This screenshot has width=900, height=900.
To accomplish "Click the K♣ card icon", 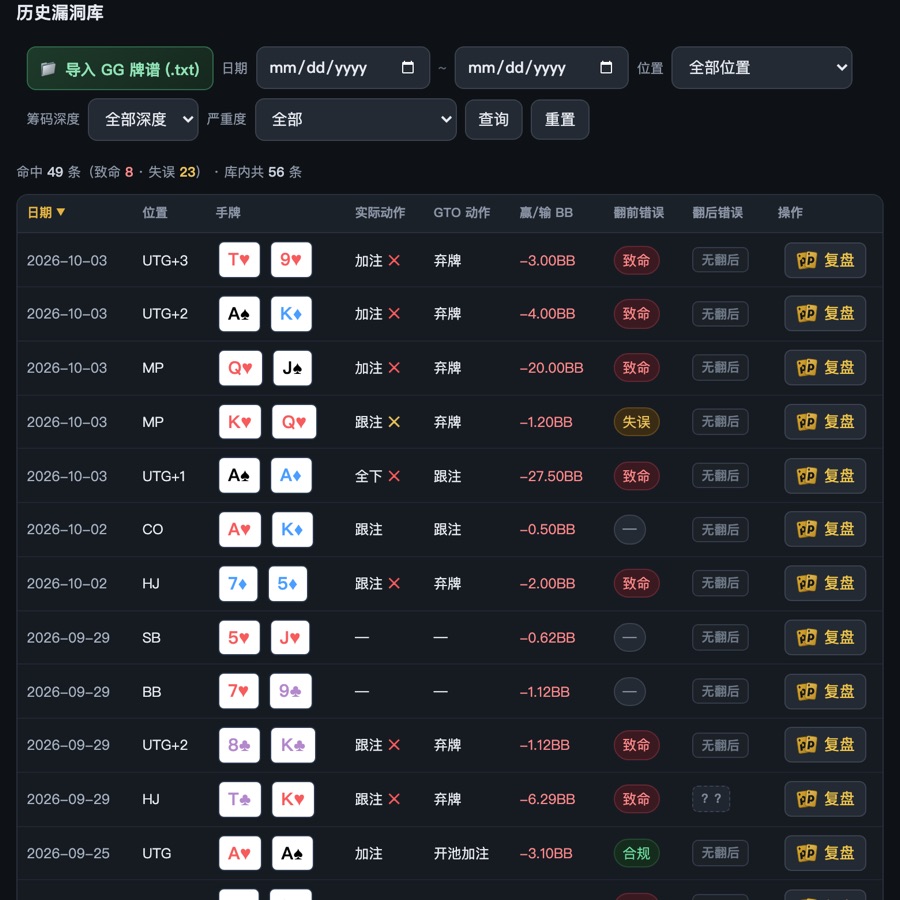I will (293, 745).
